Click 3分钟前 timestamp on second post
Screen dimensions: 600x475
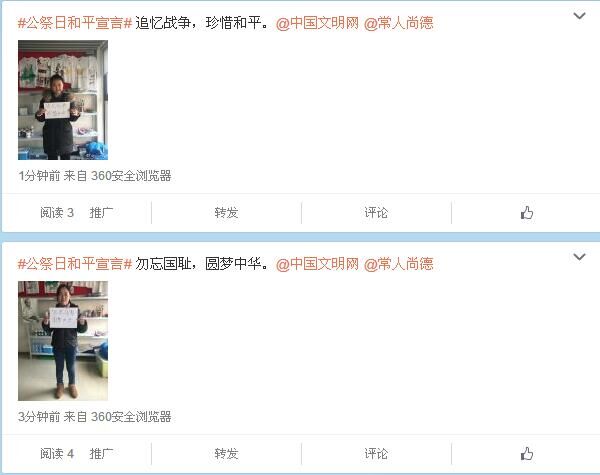(x=39, y=417)
